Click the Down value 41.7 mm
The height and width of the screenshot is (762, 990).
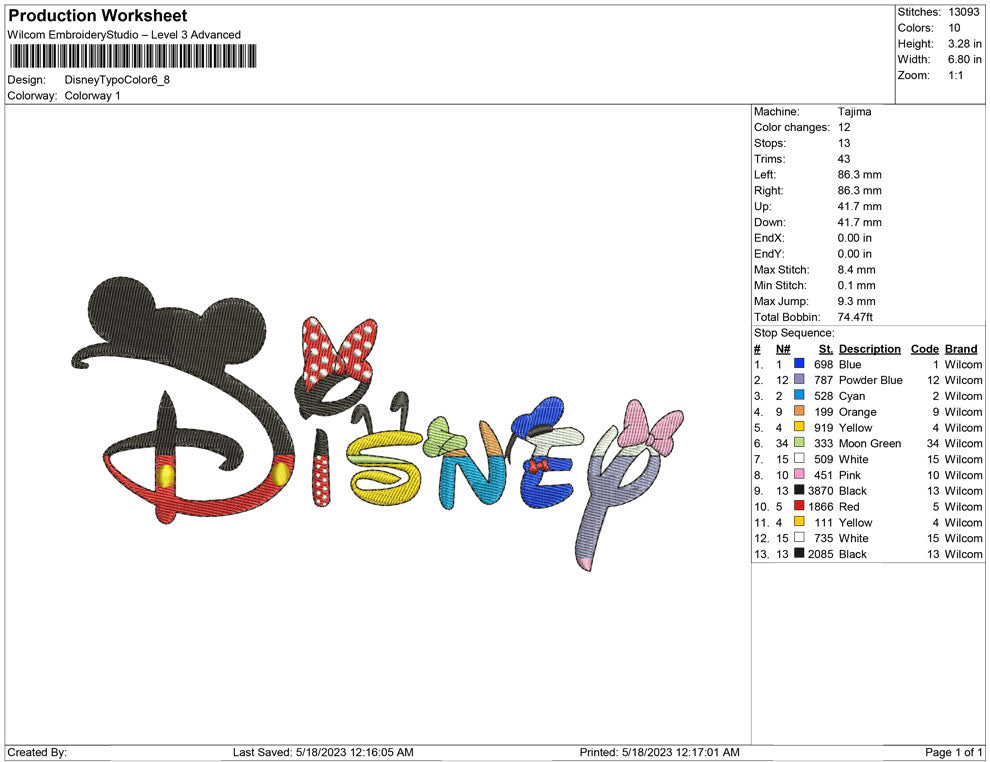(x=859, y=222)
